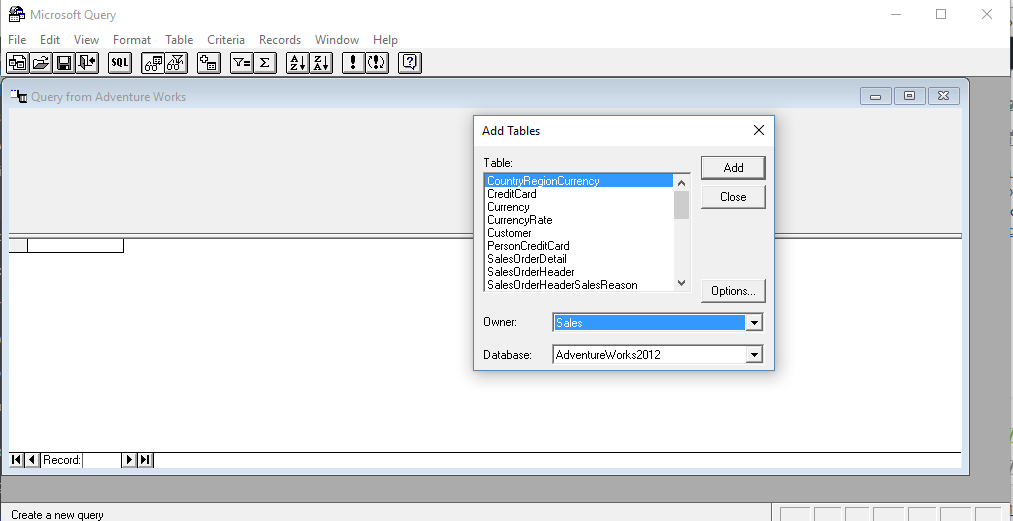Image resolution: width=1013 pixels, height=521 pixels.
Task: Click the Query Now exclamation icon
Action: pos(353,63)
